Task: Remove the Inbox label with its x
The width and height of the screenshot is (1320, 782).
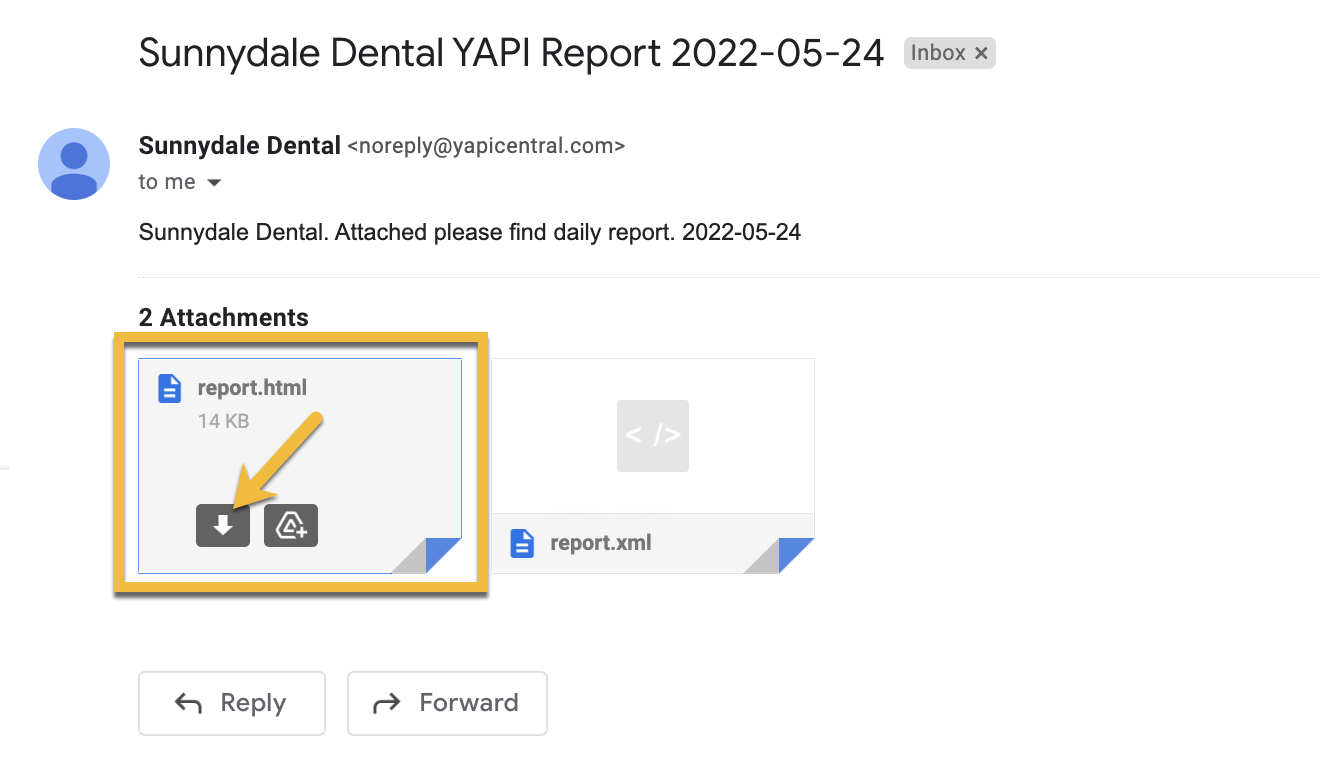Action: click(982, 54)
